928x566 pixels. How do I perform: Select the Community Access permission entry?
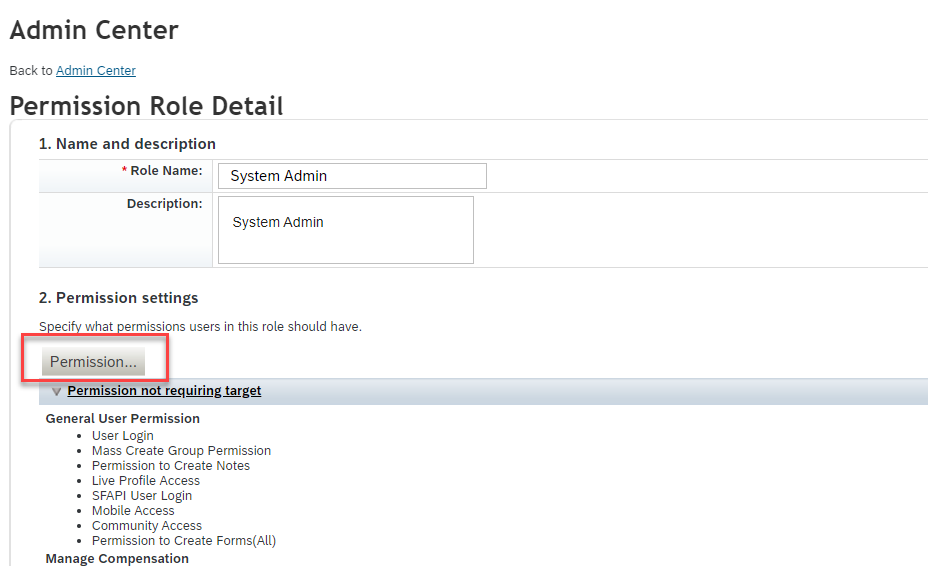click(x=147, y=526)
